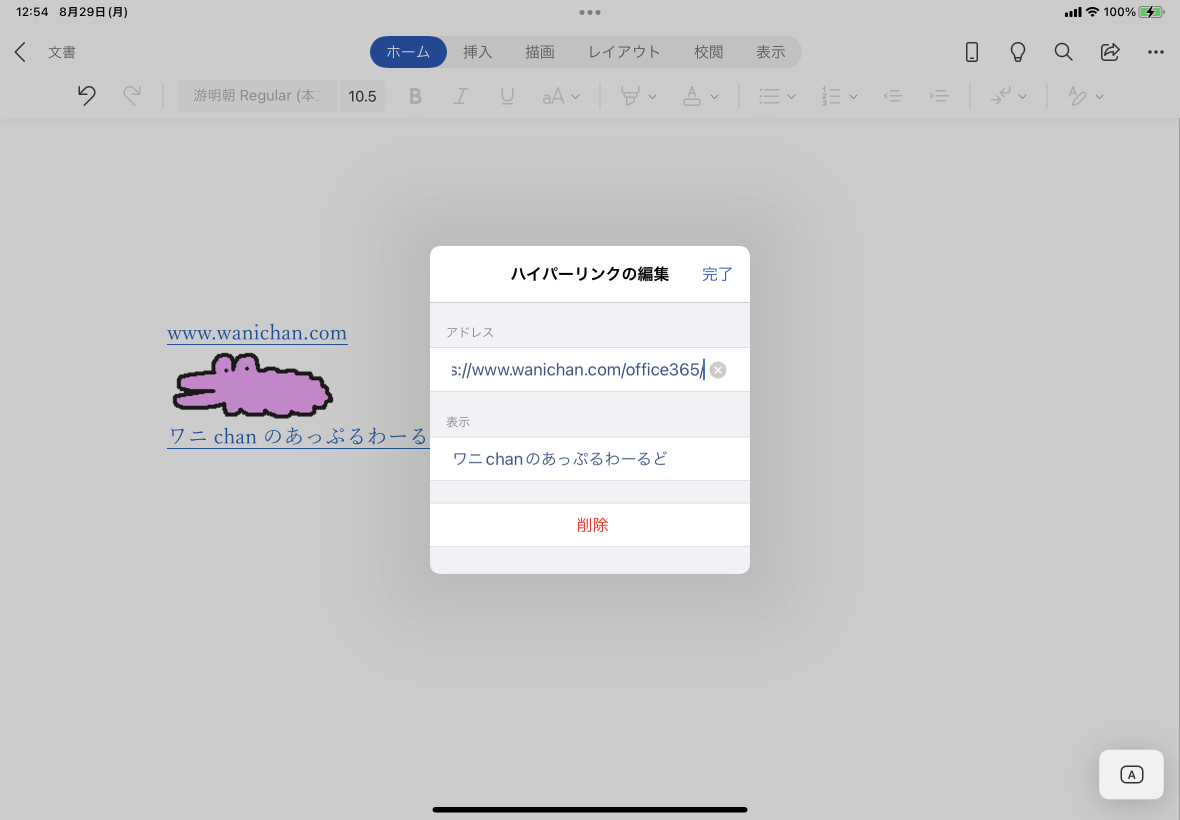Open the aA text formatting options dropdown
The height and width of the screenshot is (820, 1180).
pyautogui.click(x=561, y=96)
